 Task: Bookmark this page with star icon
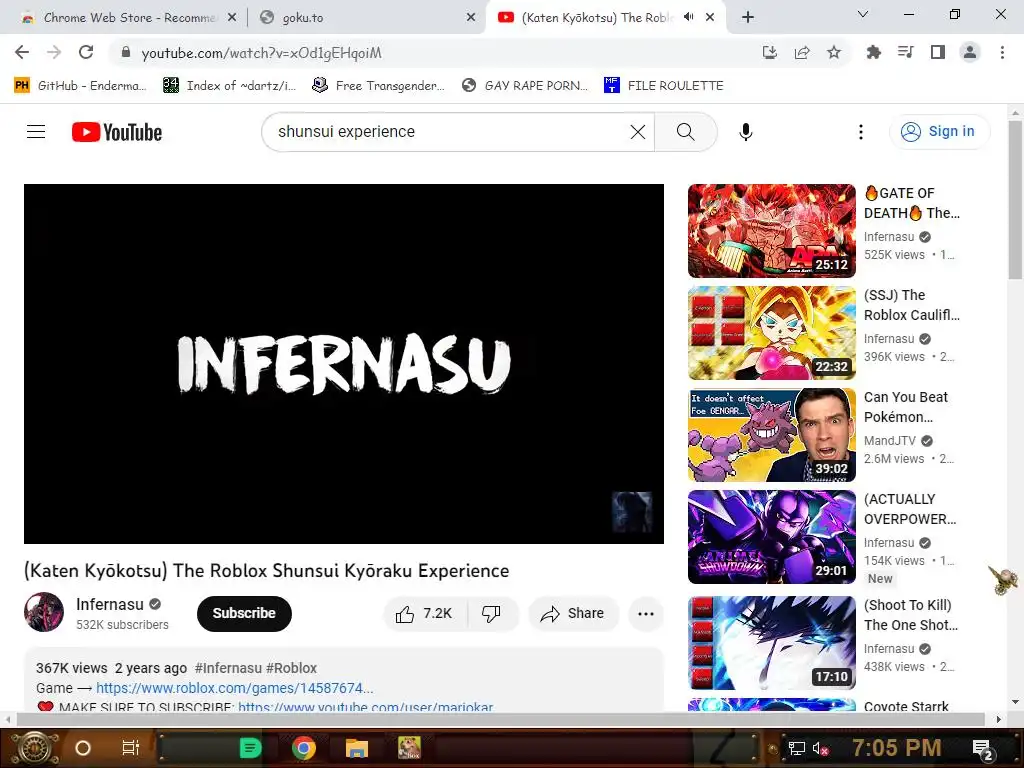834,52
